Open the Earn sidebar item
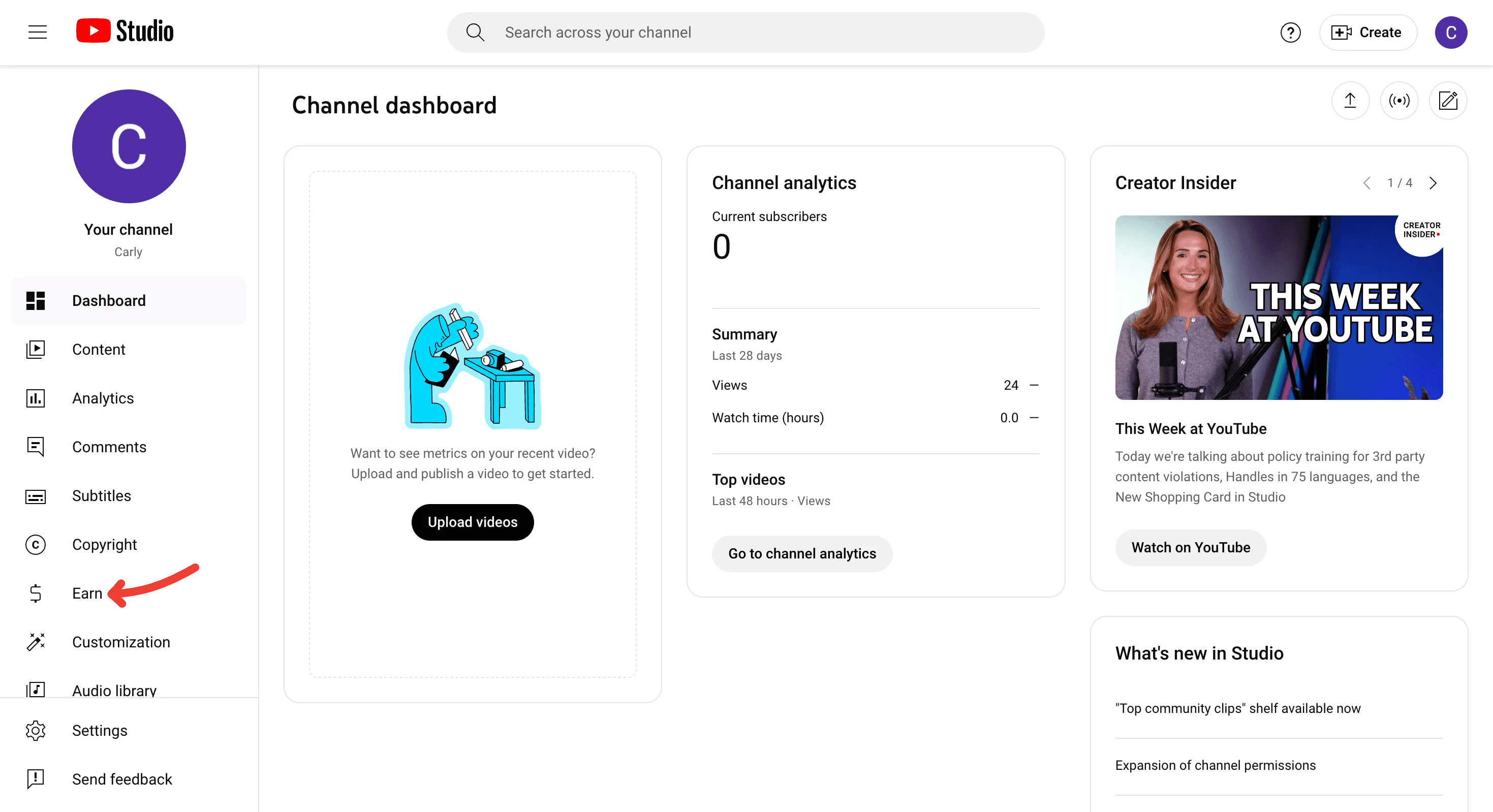 point(129,594)
